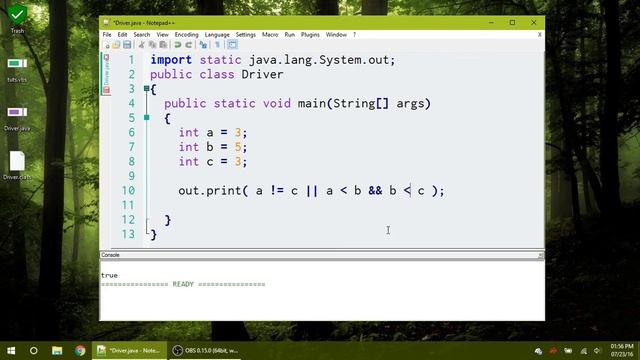Click 'main(String[] args)' on line 4

coord(364,104)
